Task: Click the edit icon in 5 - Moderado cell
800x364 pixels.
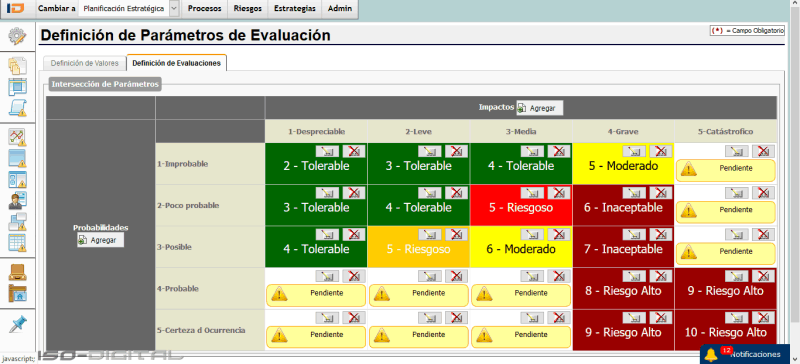Action: click(634, 151)
